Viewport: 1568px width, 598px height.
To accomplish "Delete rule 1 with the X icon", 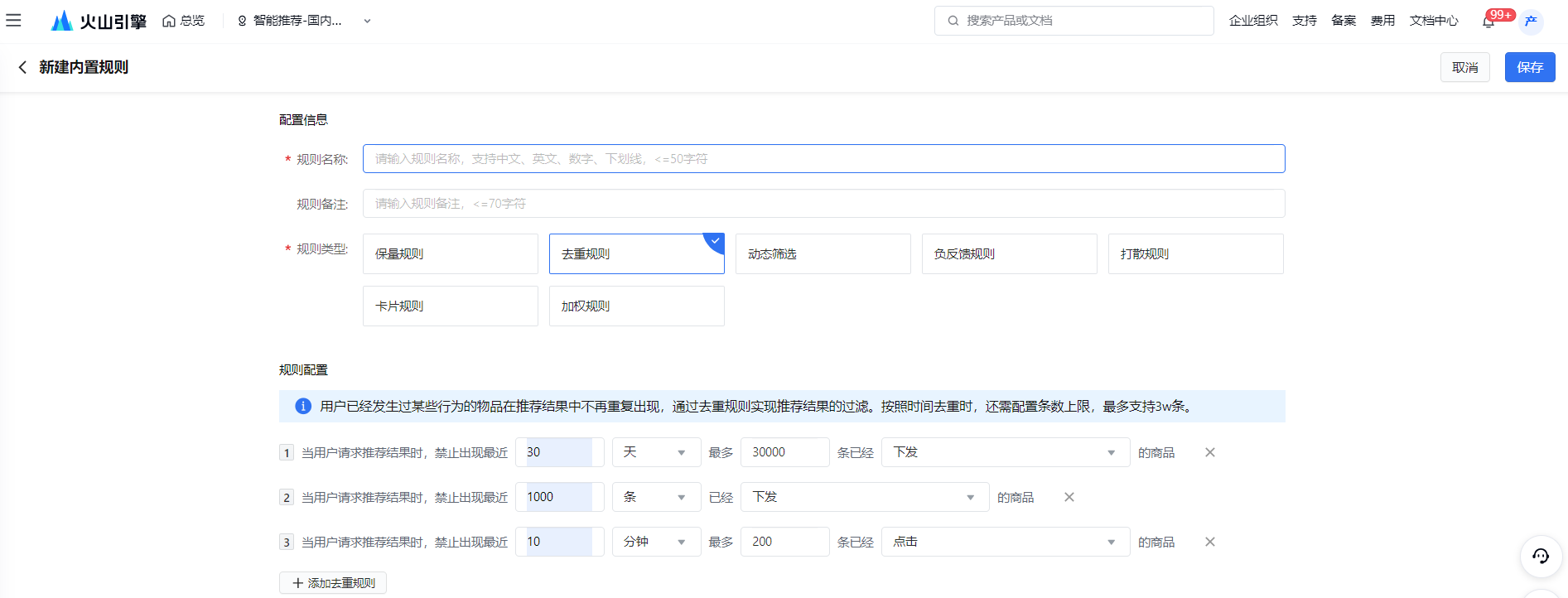I will (1210, 452).
